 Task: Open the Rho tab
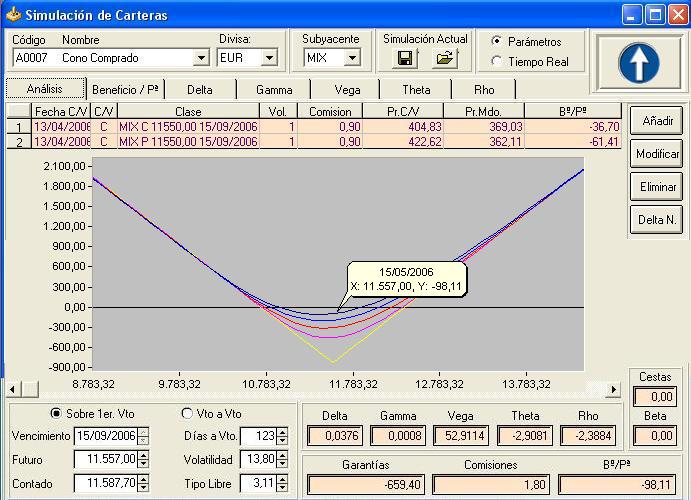tap(484, 89)
